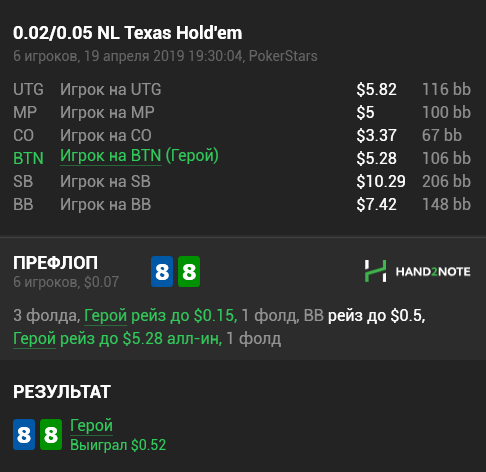Select the 'Игрок на CO' row

pyautogui.click(x=242, y=135)
